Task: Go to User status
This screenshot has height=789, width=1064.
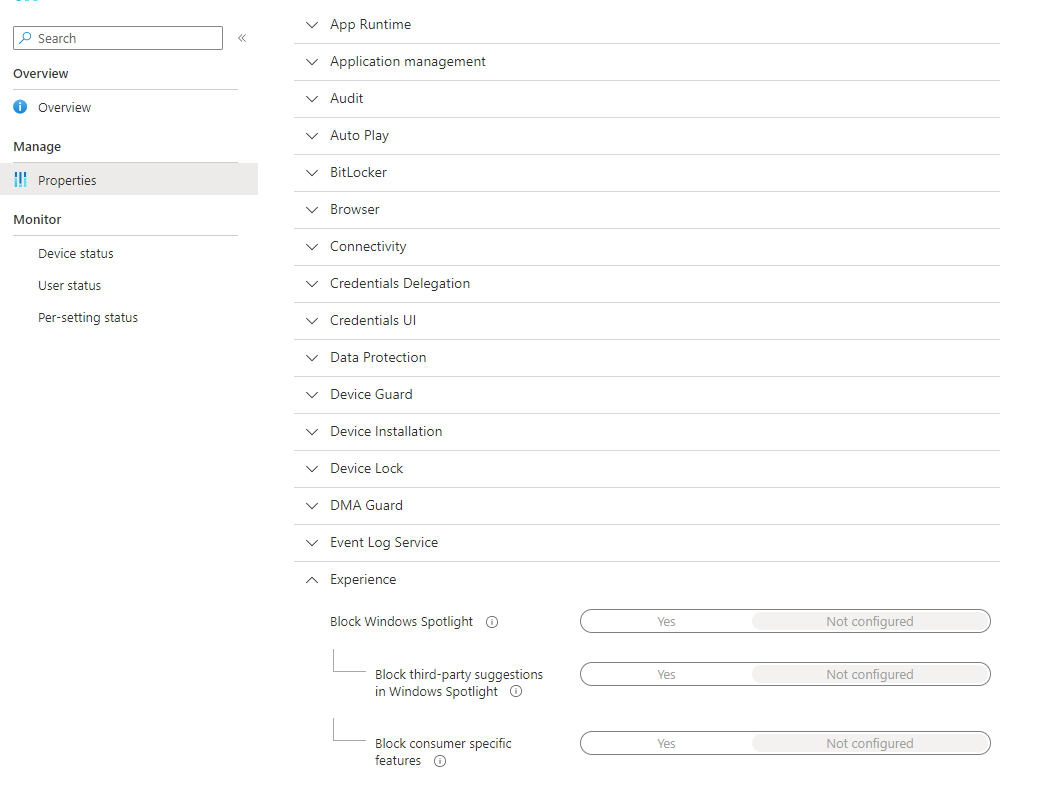Action: tap(70, 286)
